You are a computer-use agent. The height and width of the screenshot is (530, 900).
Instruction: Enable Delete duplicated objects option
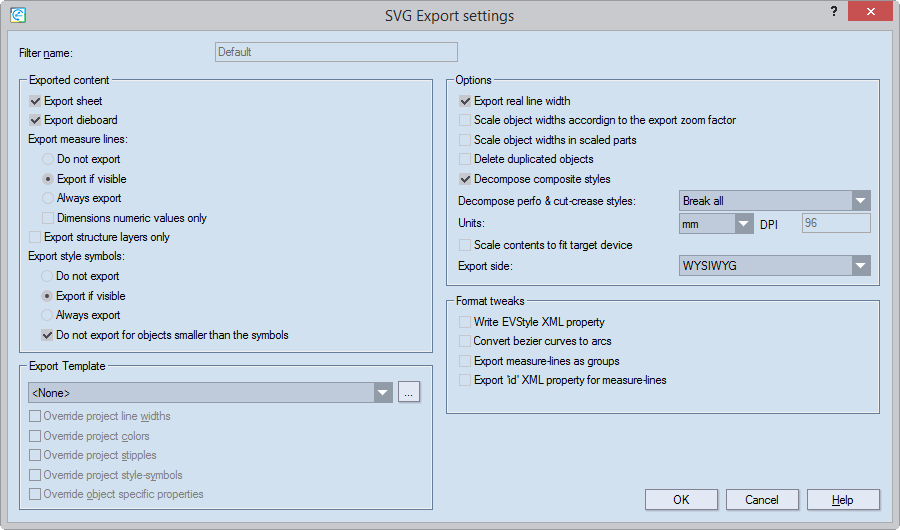tap(465, 159)
